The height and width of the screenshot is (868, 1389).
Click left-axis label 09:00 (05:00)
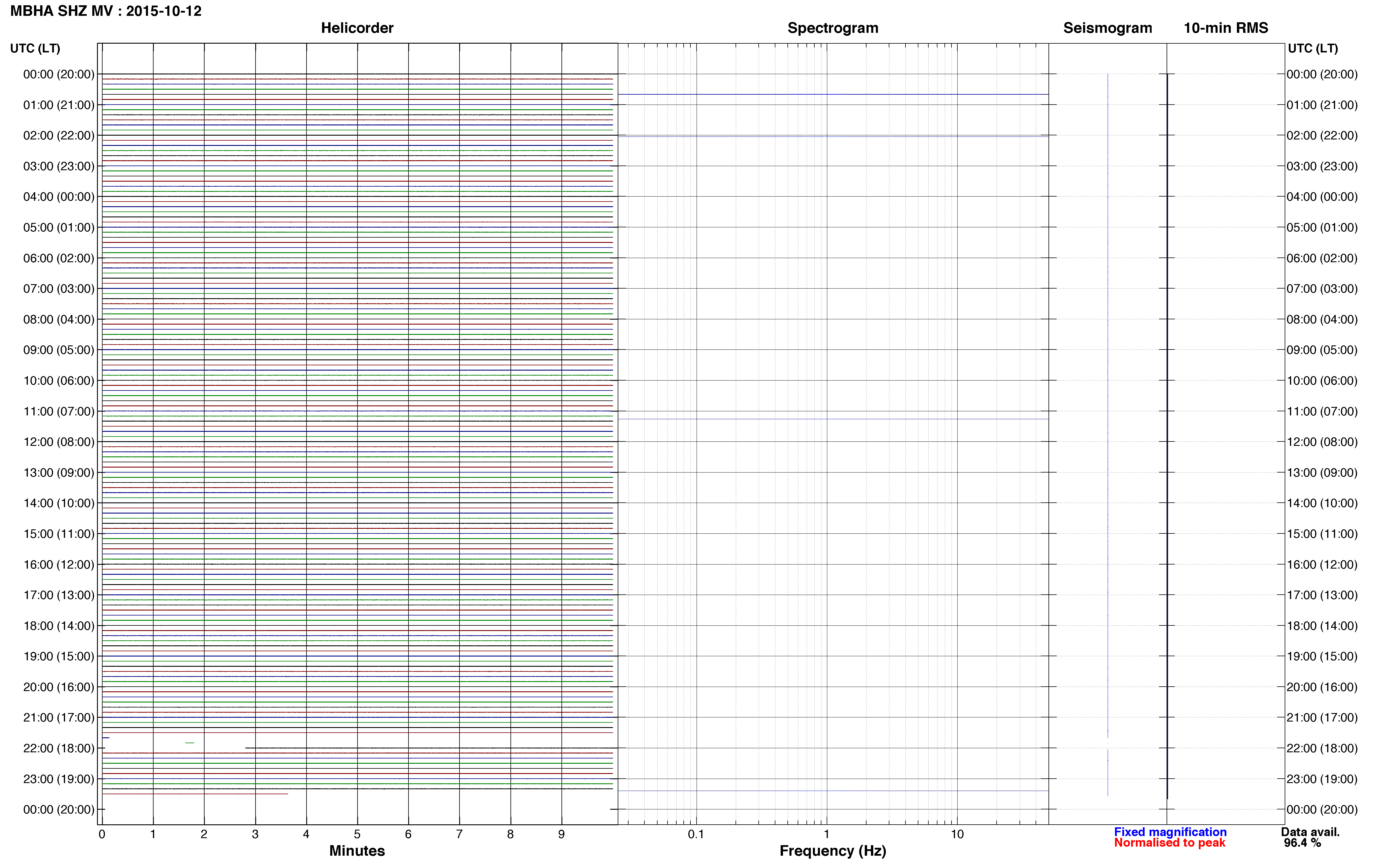point(59,350)
